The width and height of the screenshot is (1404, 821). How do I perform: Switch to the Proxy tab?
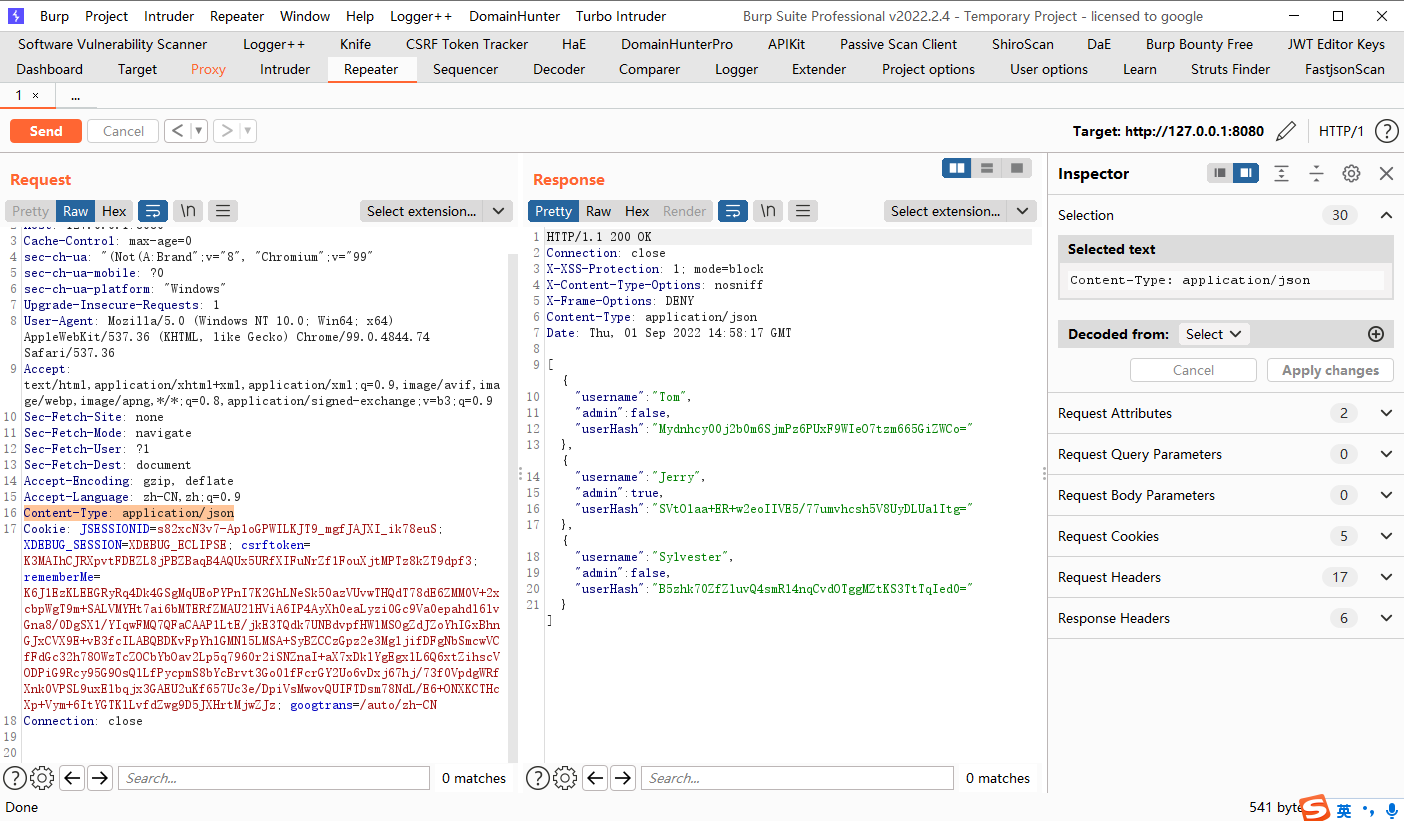[208, 69]
